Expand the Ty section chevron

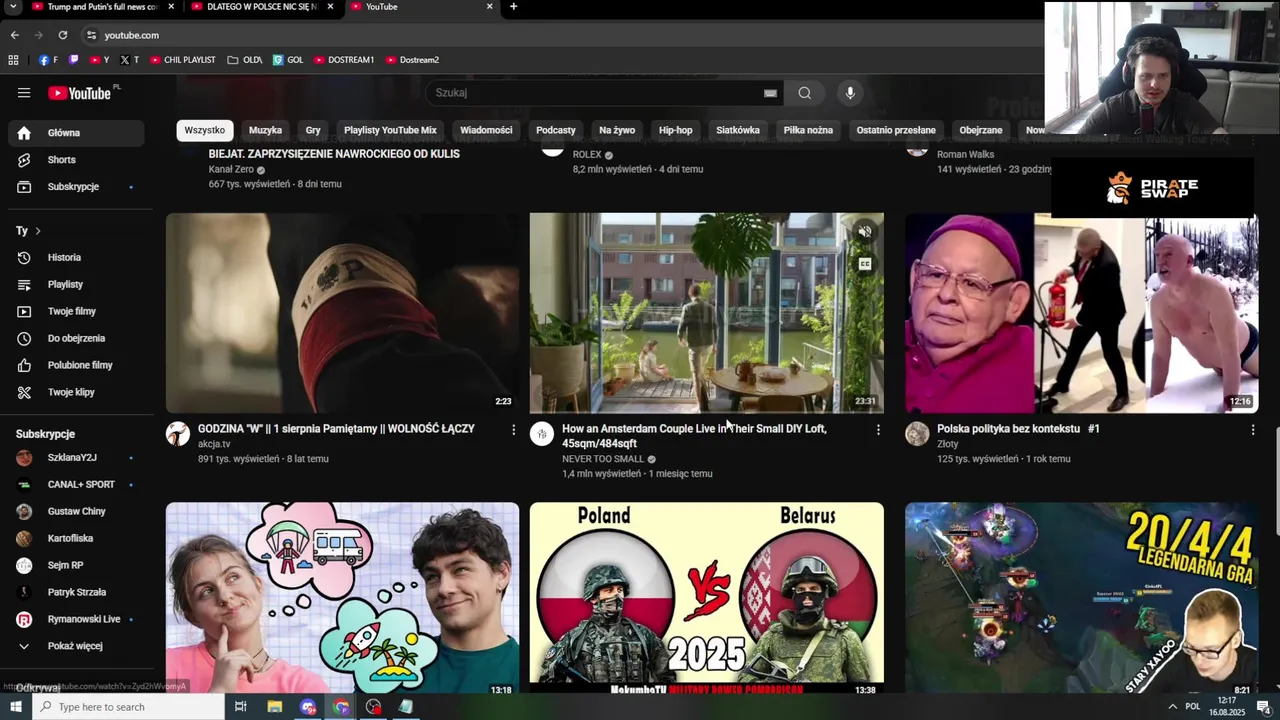38,231
